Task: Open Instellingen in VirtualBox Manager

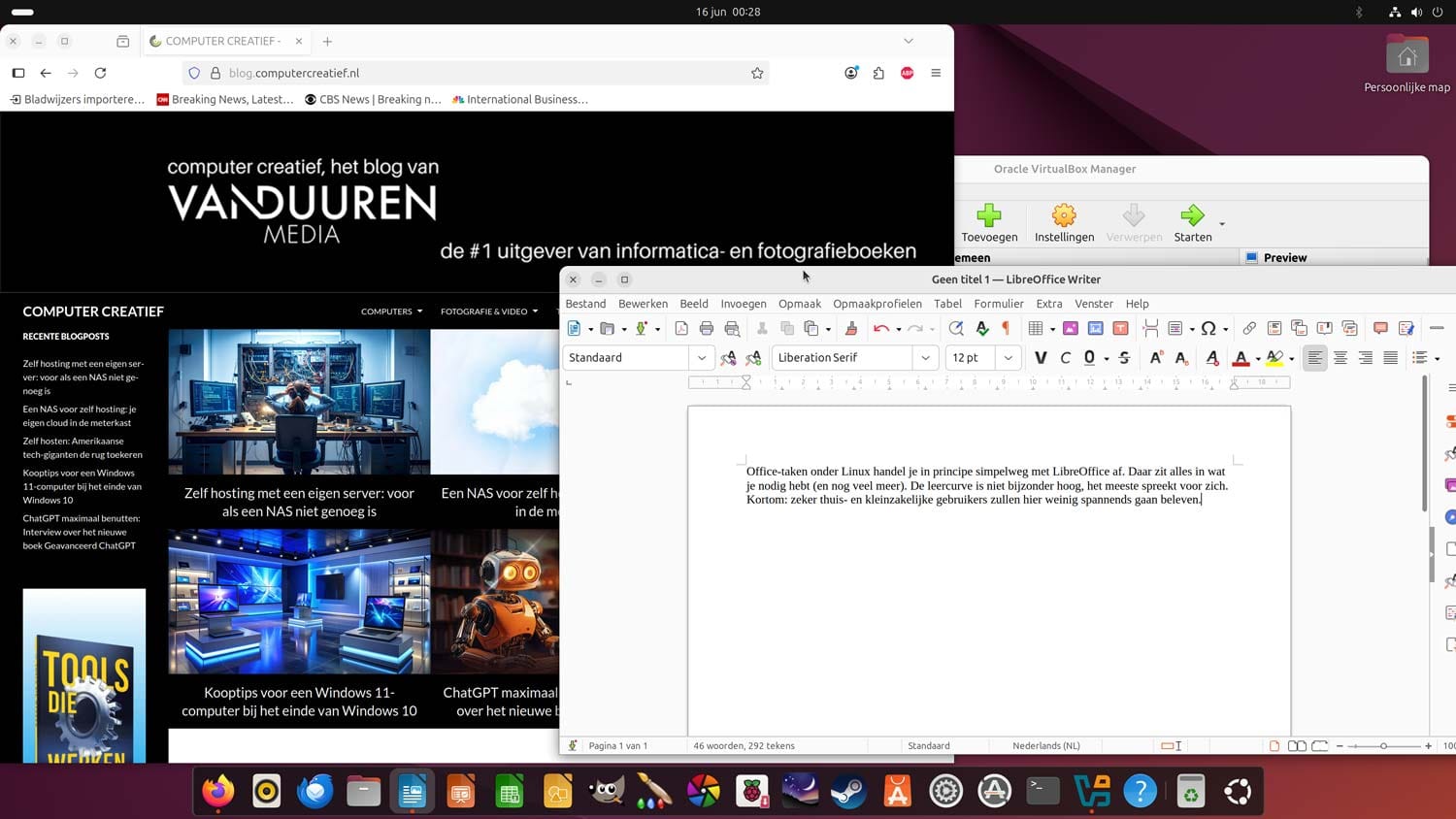Action: click(1064, 223)
